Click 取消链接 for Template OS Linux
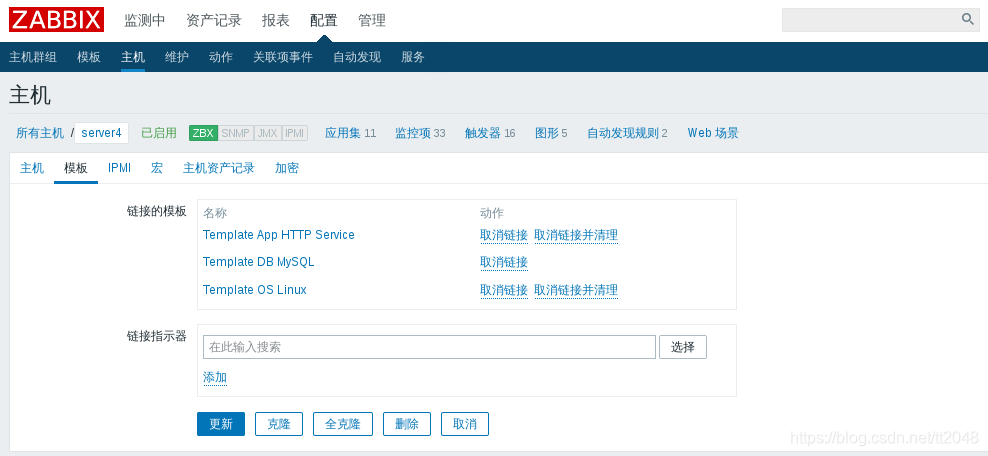Screen dimensions: 988x456 pyautogui.click(x=504, y=290)
